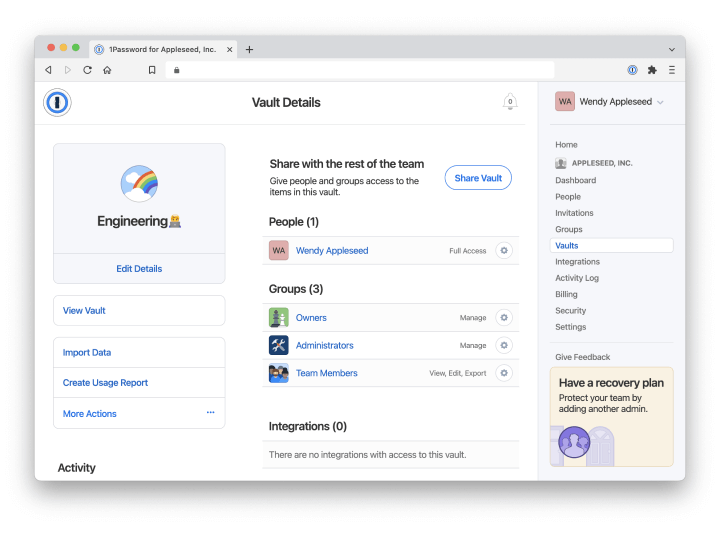Click View Vault
The height and width of the screenshot is (539, 720).
[x=139, y=311]
